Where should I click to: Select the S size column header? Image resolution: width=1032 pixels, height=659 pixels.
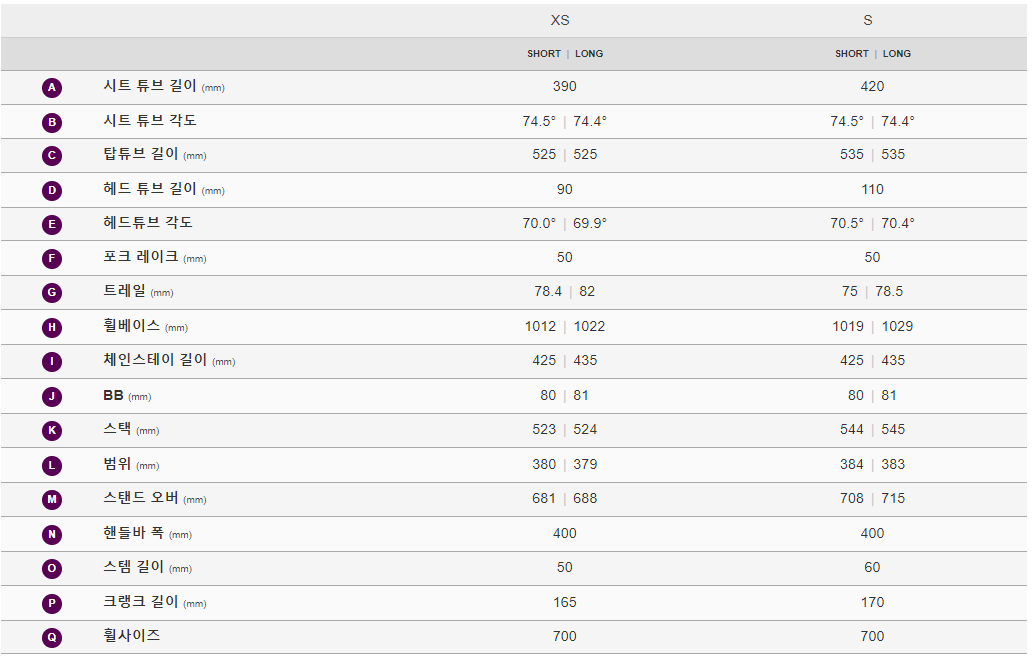(x=868, y=20)
